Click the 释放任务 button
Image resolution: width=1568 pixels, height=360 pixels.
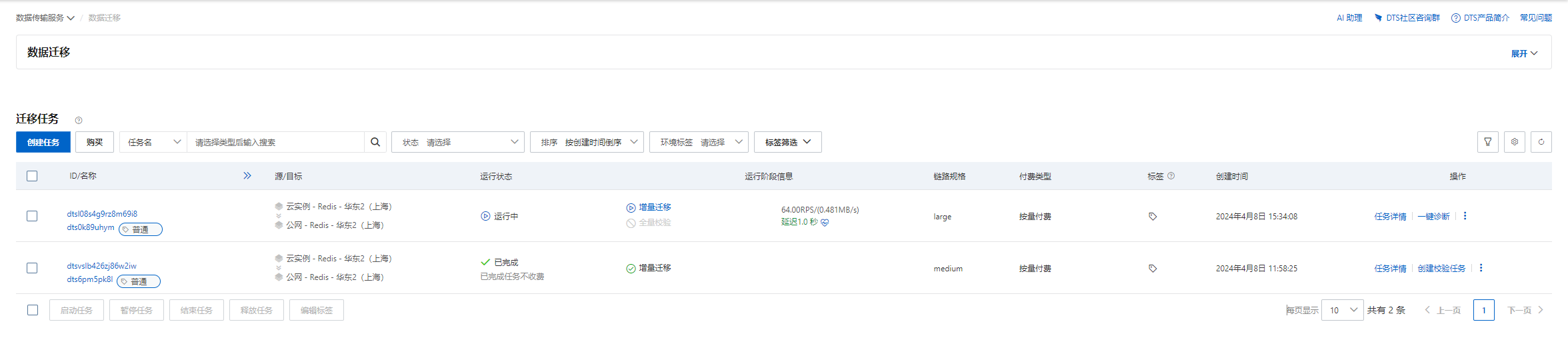[257, 310]
